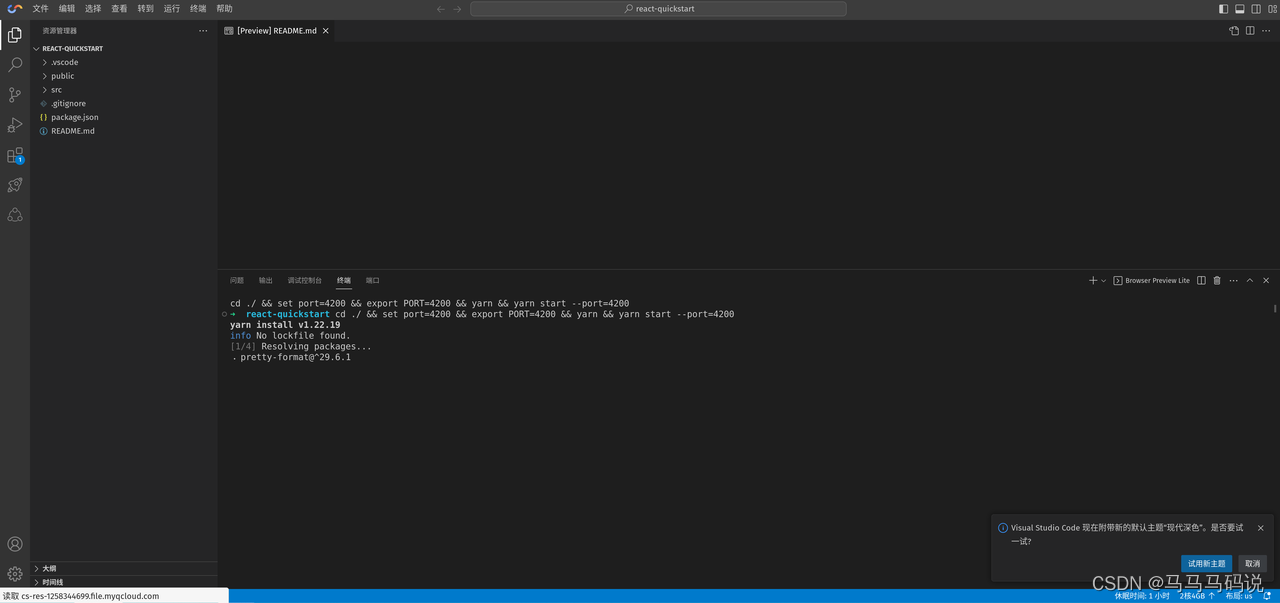Open the 文件 menu
Viewport: 1280px width, 603px height.
point(40,9)
